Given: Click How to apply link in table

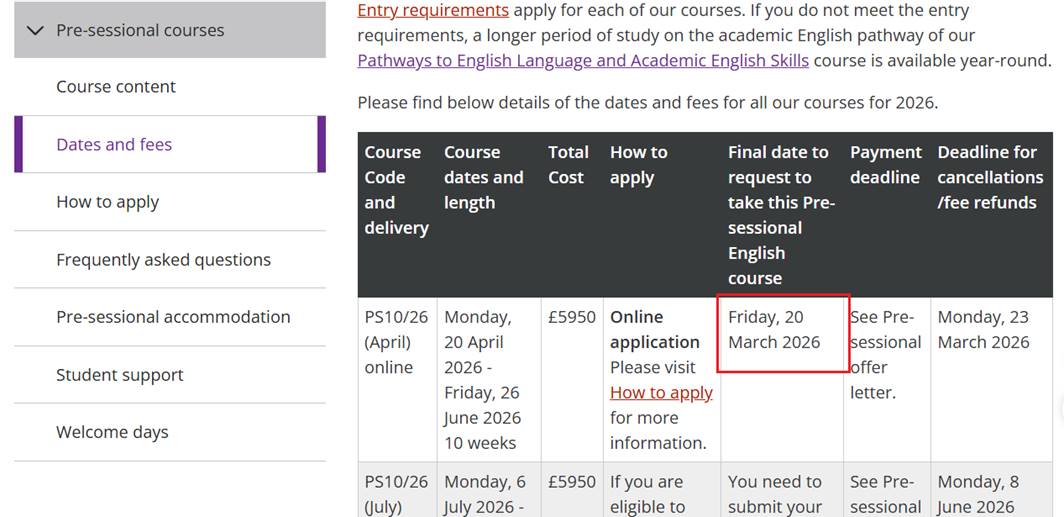Looking at the screenshot, I should point(661,392).
